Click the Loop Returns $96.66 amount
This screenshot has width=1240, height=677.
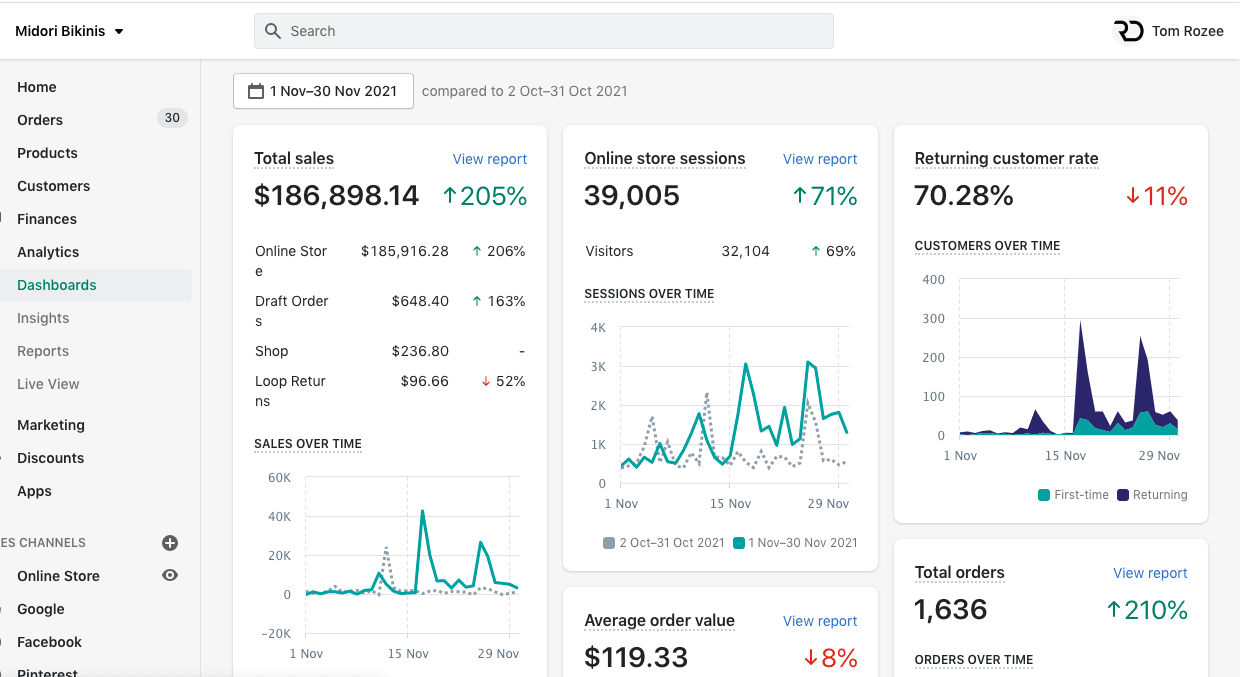425,381
